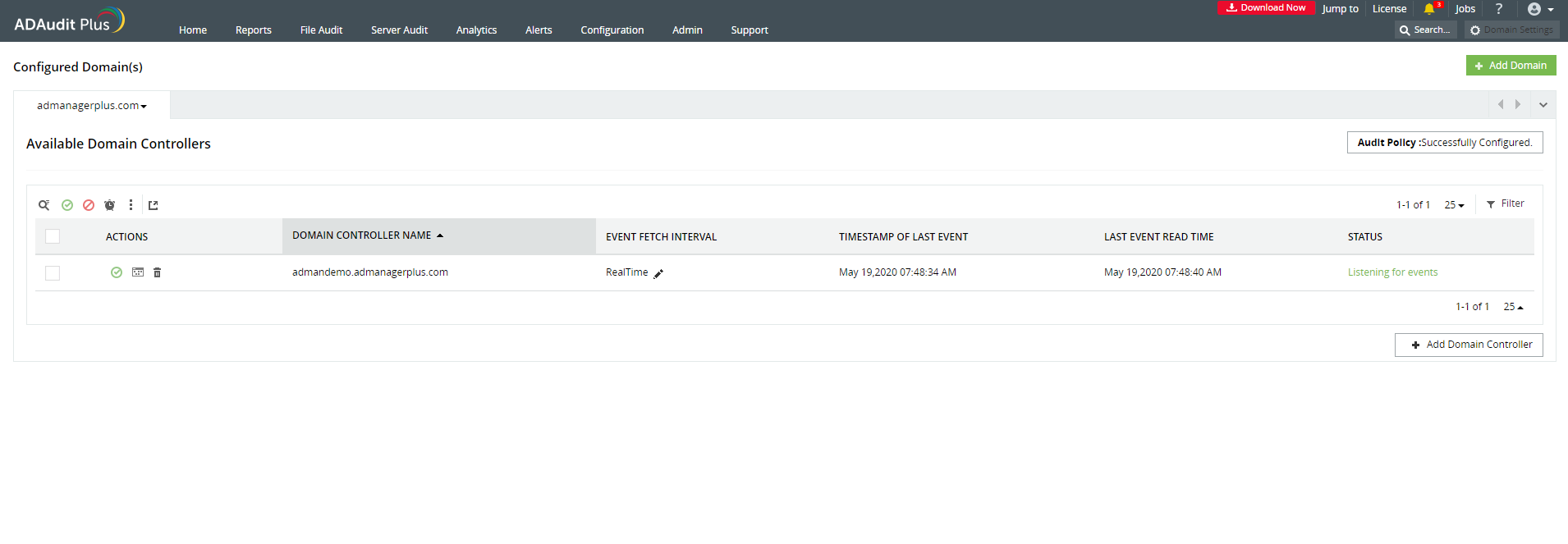Click the search magnifier icon in table toolbar

point(44,205)
